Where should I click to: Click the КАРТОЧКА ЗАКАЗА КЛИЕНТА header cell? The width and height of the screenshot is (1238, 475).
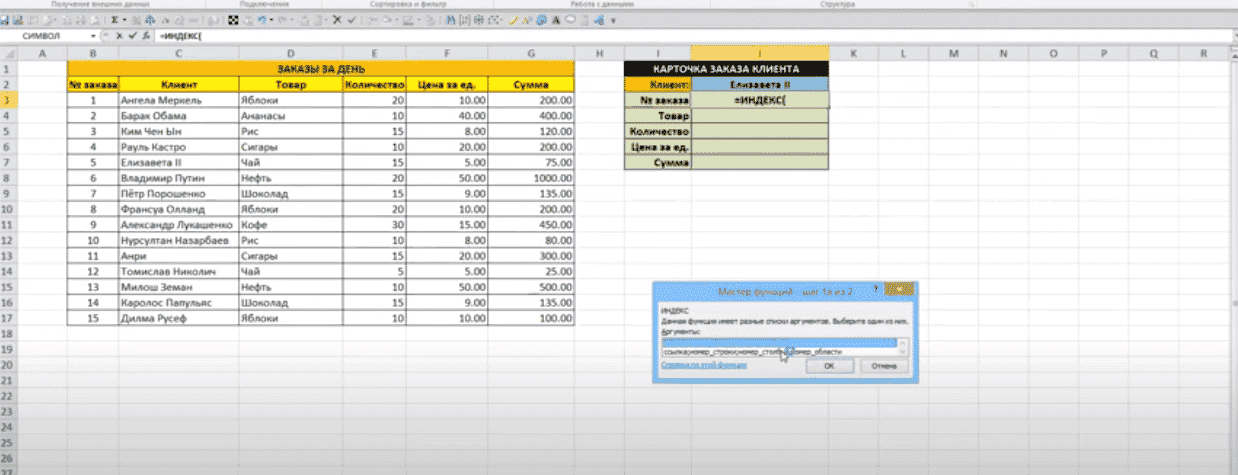(726, 69)
